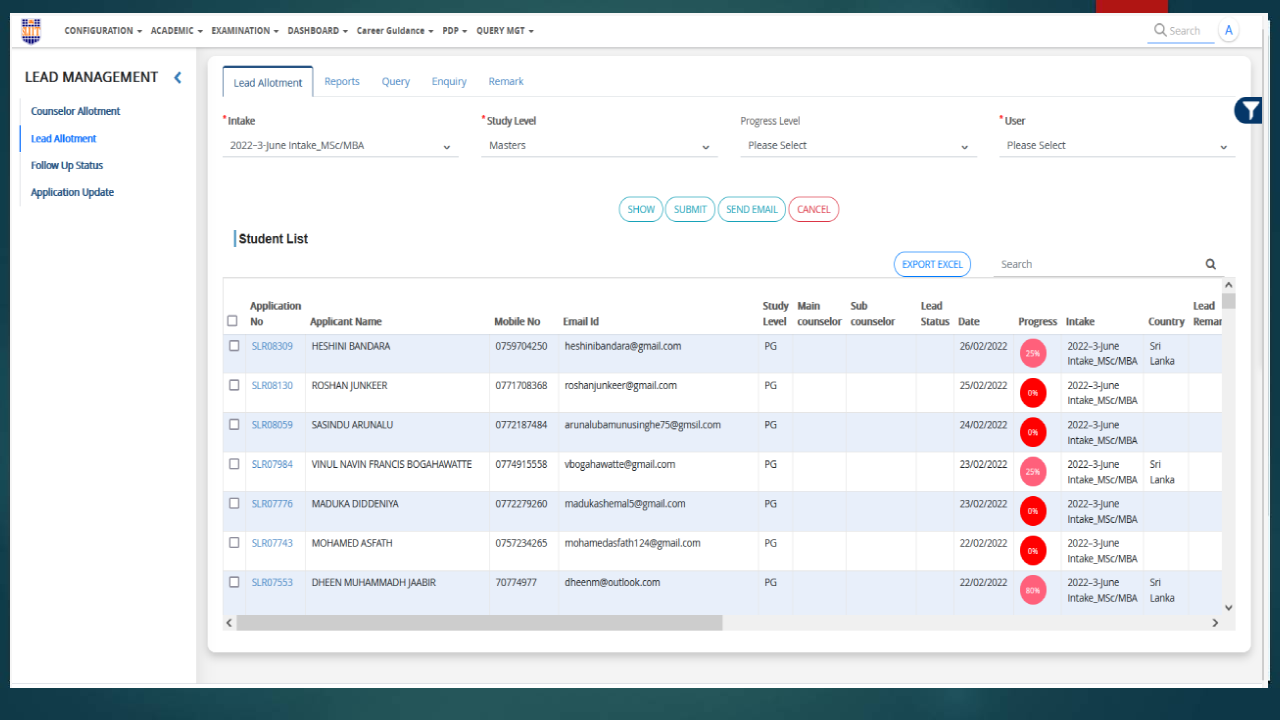Viewport: 1280px width, 720px height.
Task: Check the row checkbox for HESHINI BANDARA
Action: pyautogui.click(x=234, y=345)
